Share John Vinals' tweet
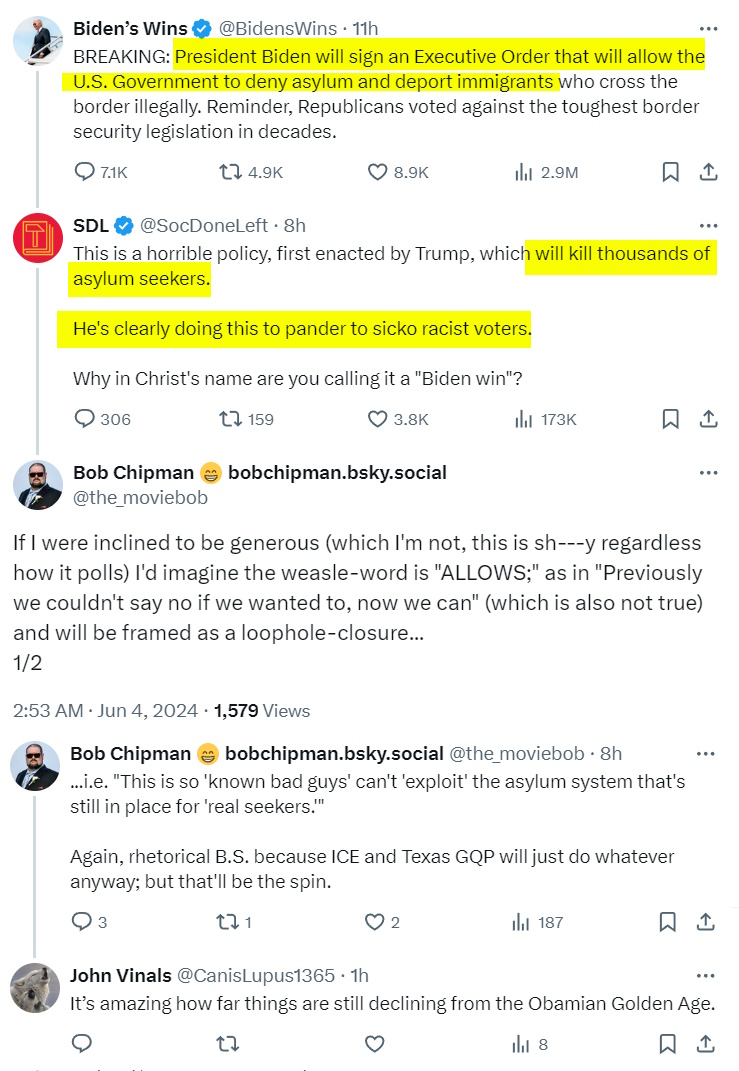The width and height of the screenshot is (739, 1071). 708,1044
